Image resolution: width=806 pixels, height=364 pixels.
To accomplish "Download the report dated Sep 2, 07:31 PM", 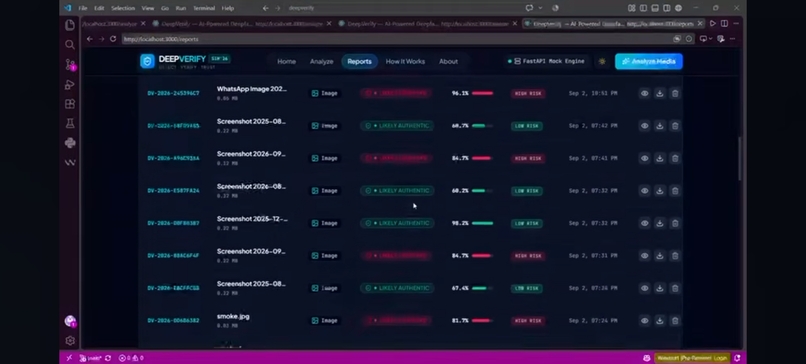I will tap(660, 256).
